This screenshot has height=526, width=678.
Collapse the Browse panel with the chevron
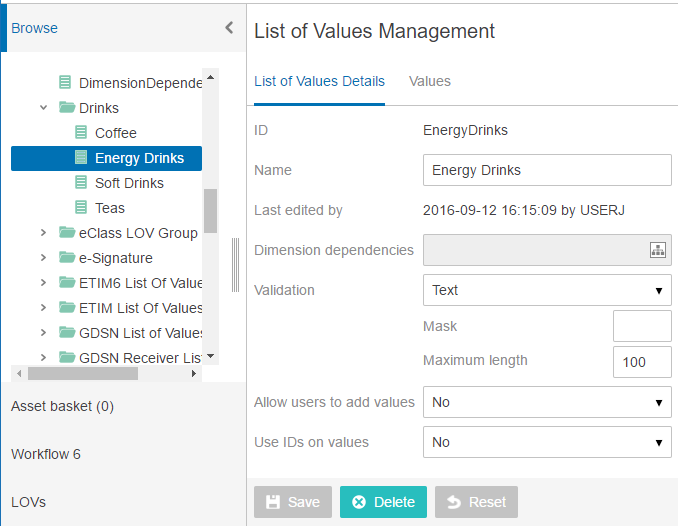click(x=230, y=28)
